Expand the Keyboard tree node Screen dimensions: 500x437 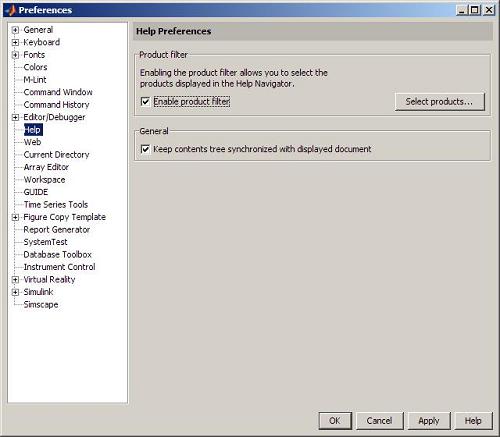pyautogui.click(x=15, y=42)
